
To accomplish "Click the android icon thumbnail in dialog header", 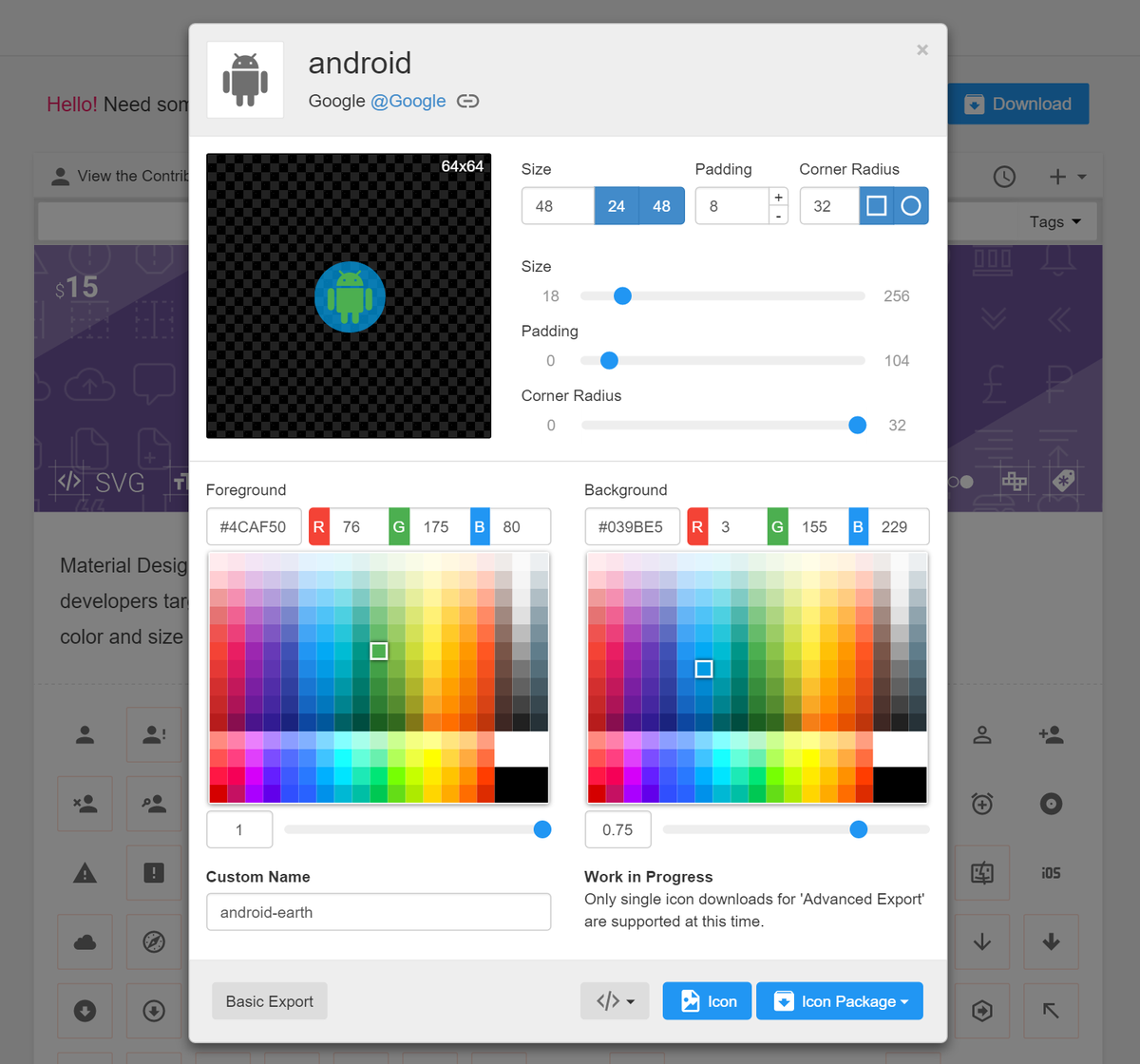I will click(x=245, y=80).
